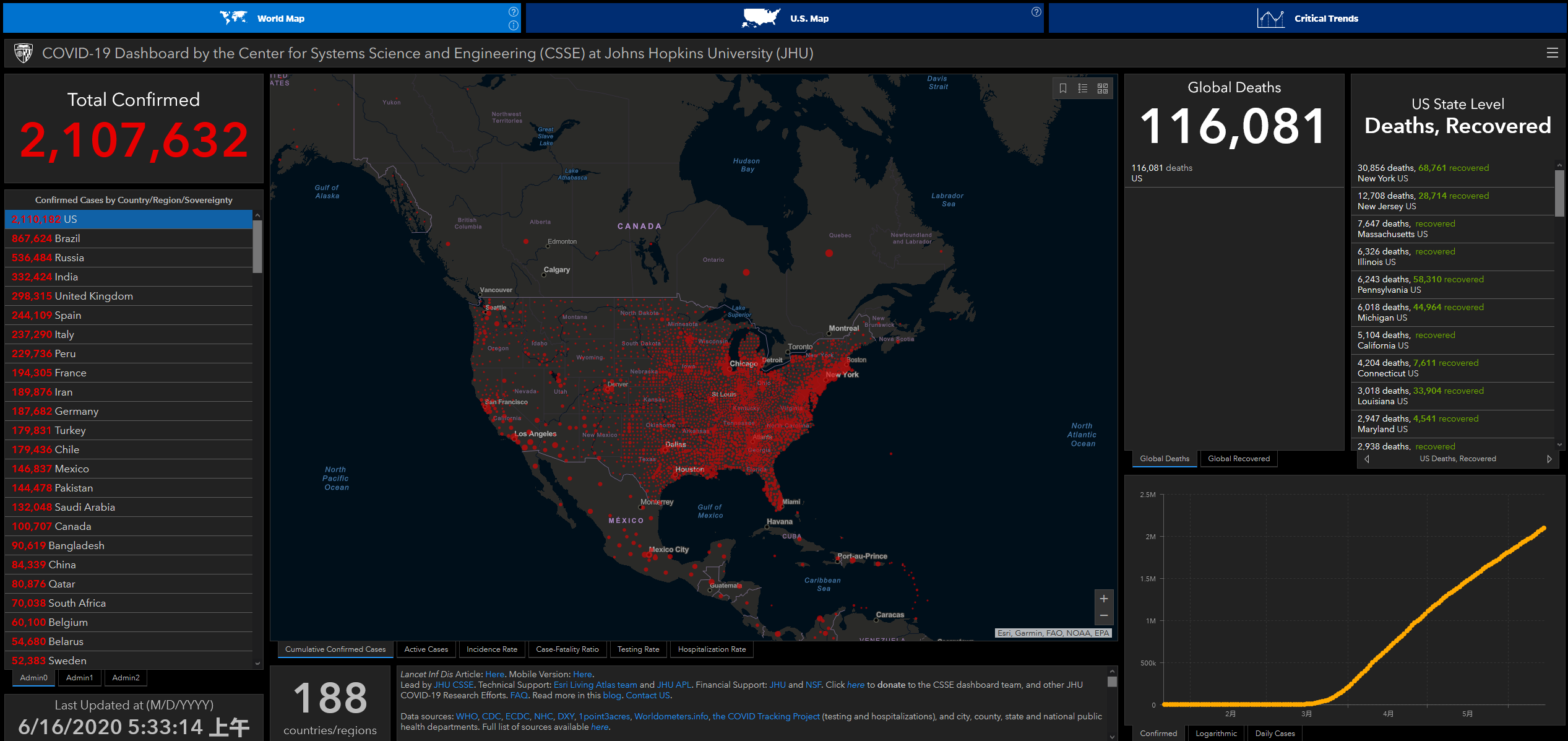Go to next panel after US Deaths, Recovered

coord(1549,459)
